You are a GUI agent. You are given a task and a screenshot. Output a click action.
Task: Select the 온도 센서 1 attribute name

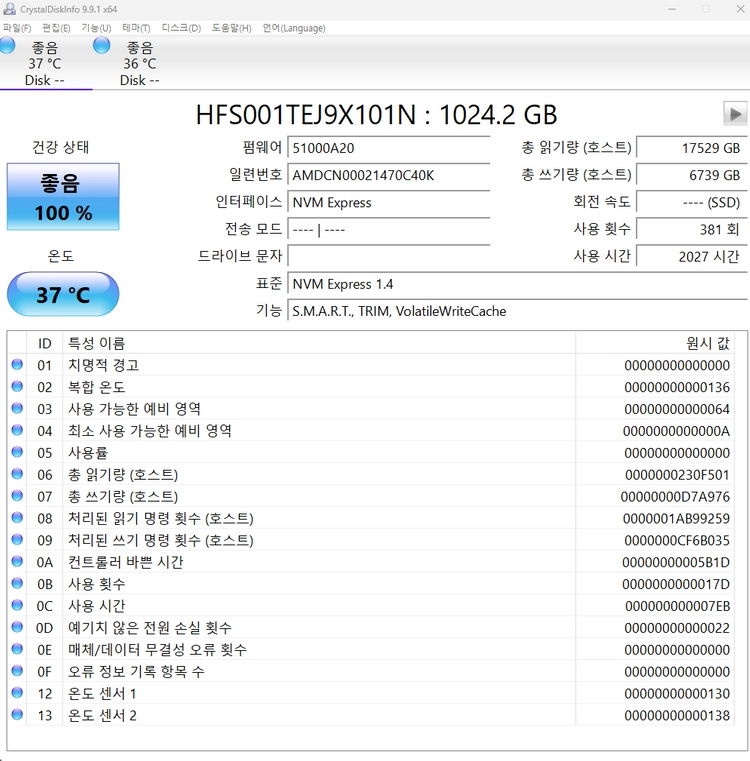102,693
